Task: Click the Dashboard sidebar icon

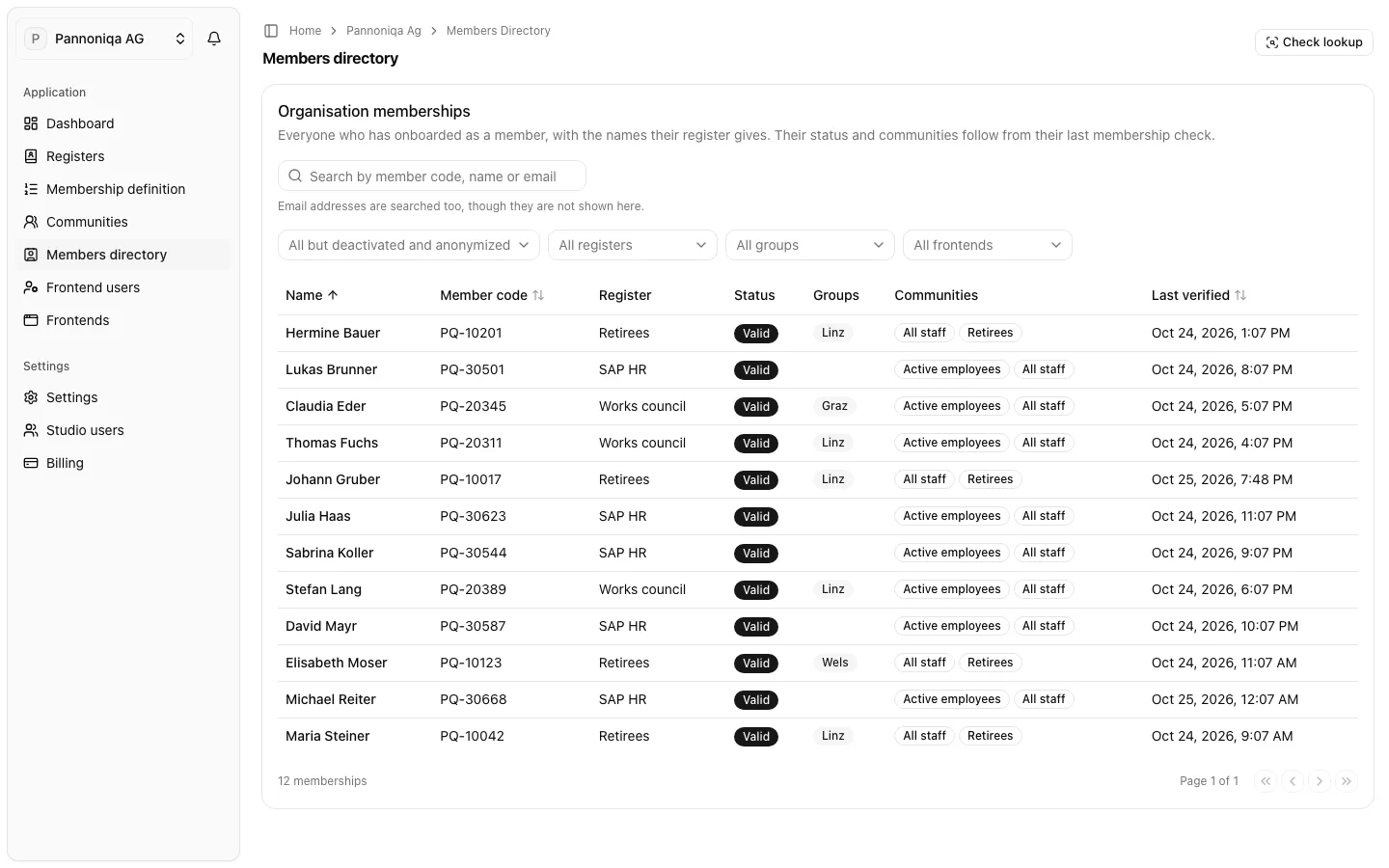Action: [31, 123]
